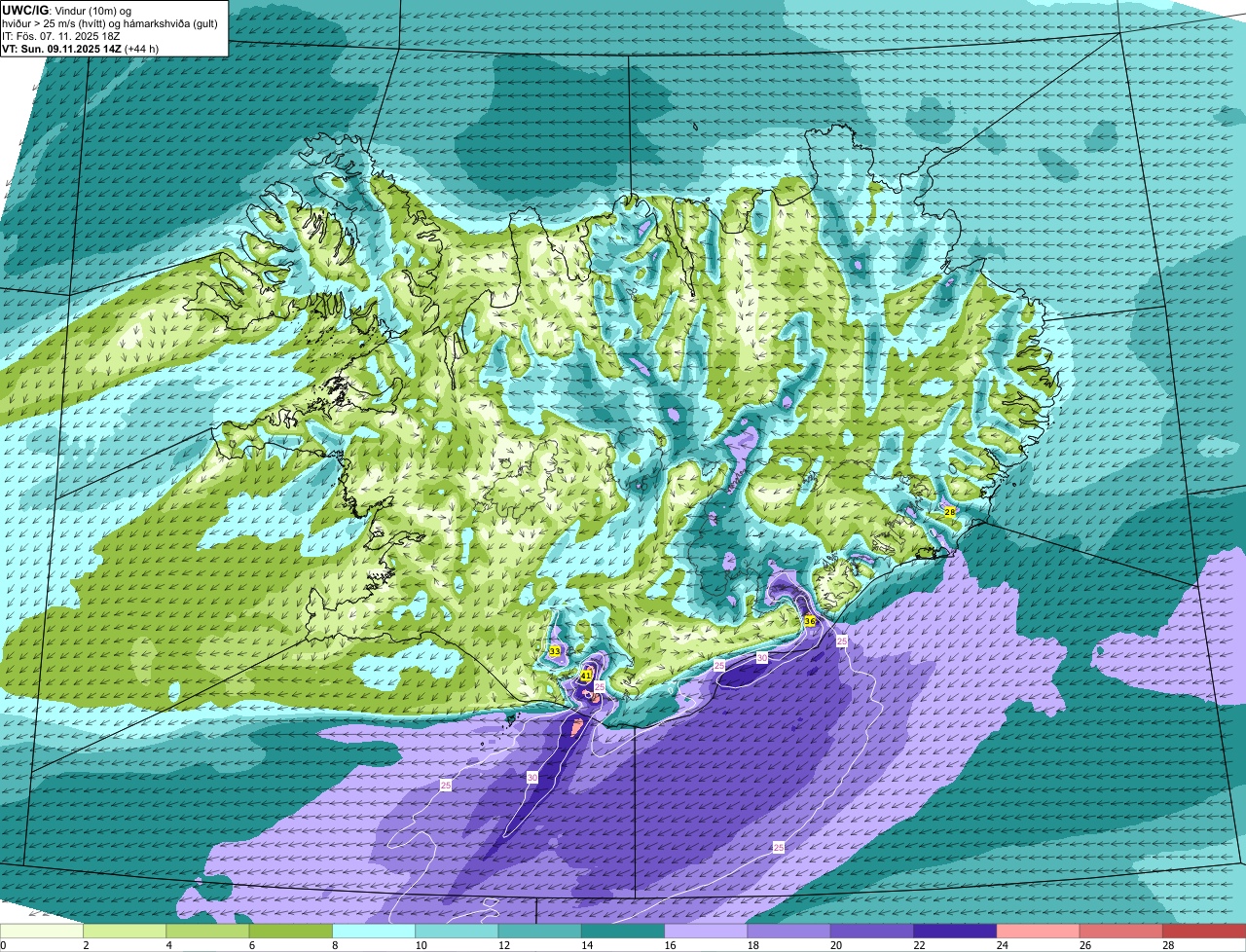Click the 22 tick label on the color scale
Viewport: 1246px width, 952px height.
tap(919, 945)
